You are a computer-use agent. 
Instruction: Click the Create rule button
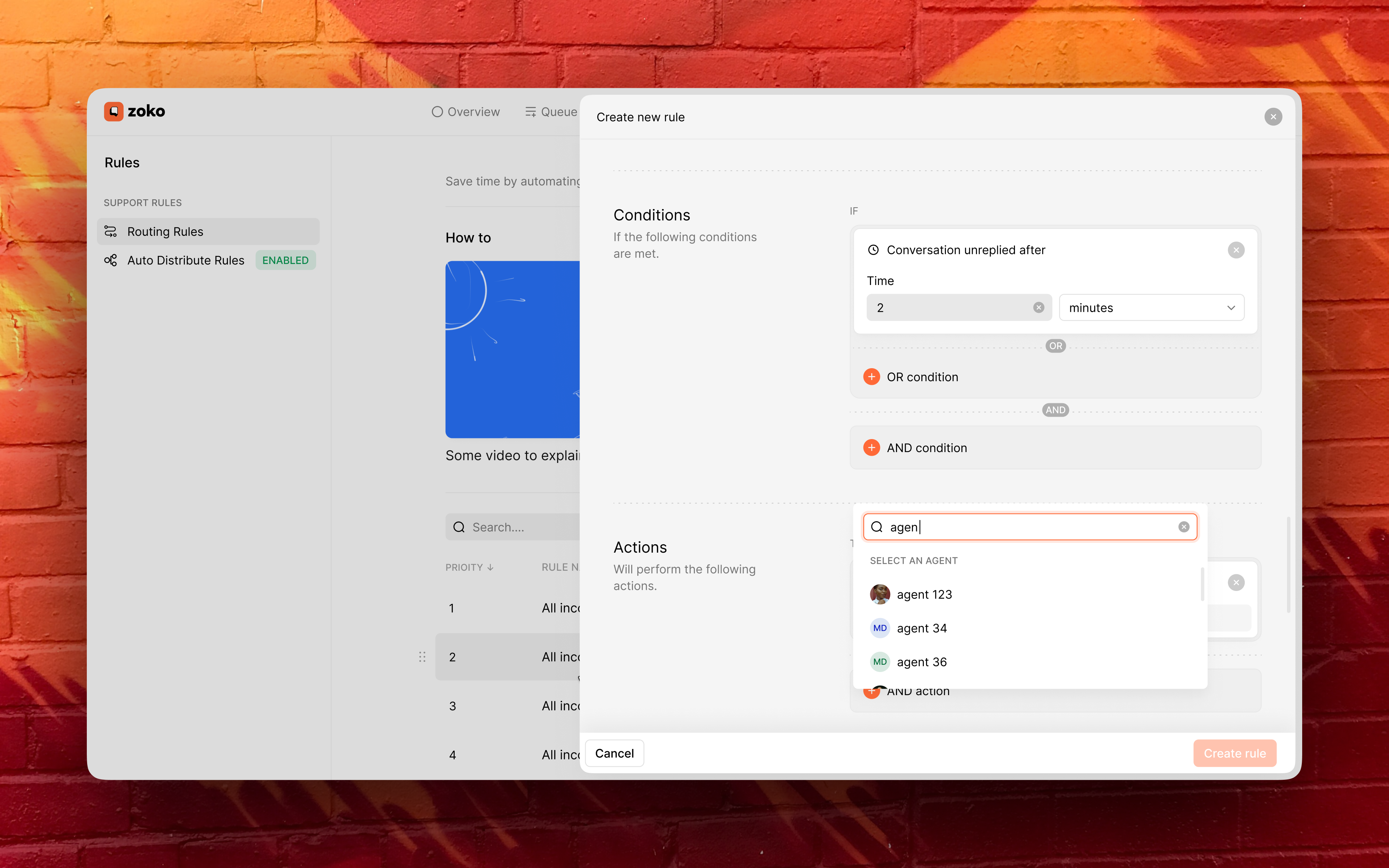pos(1235,753)
